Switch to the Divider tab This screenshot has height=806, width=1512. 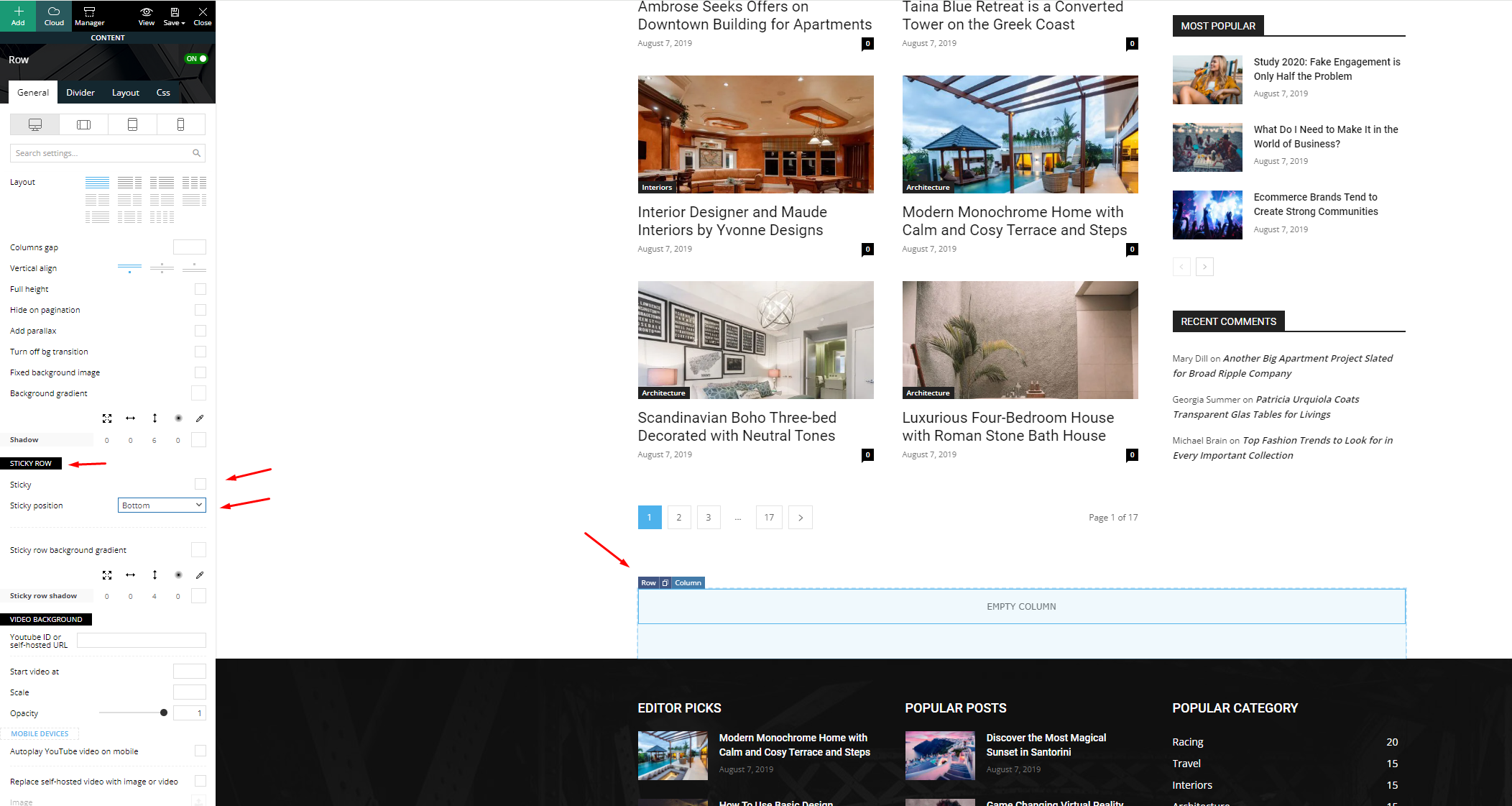[x=80, y=92]
